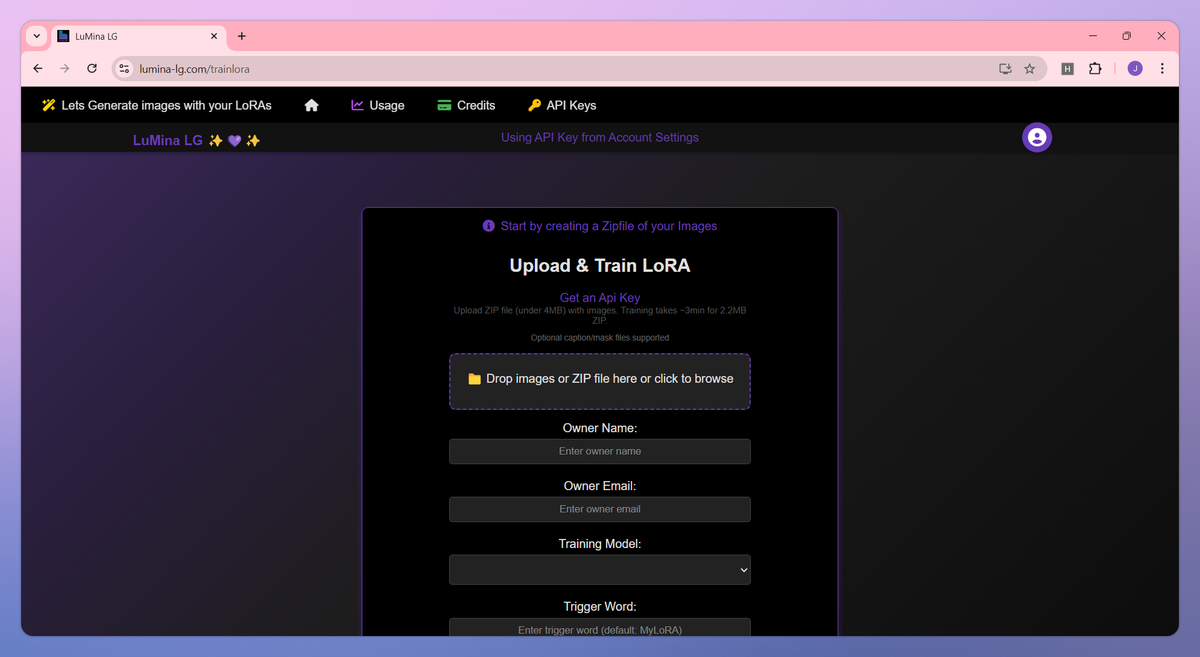
Task: Click the browser forward arrow
Action: (64, 69)
